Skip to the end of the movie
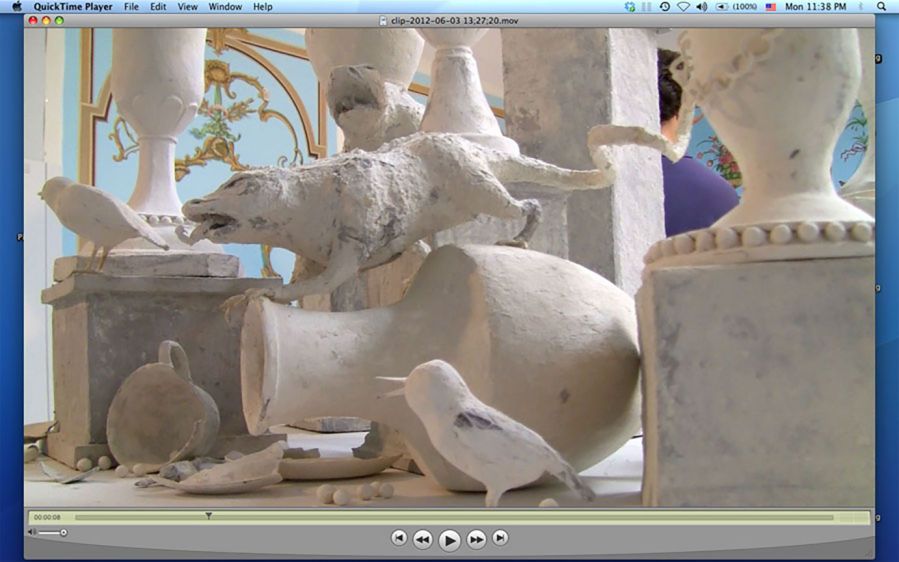The height and width of the screenshot is (562, 899). [500, 538]
